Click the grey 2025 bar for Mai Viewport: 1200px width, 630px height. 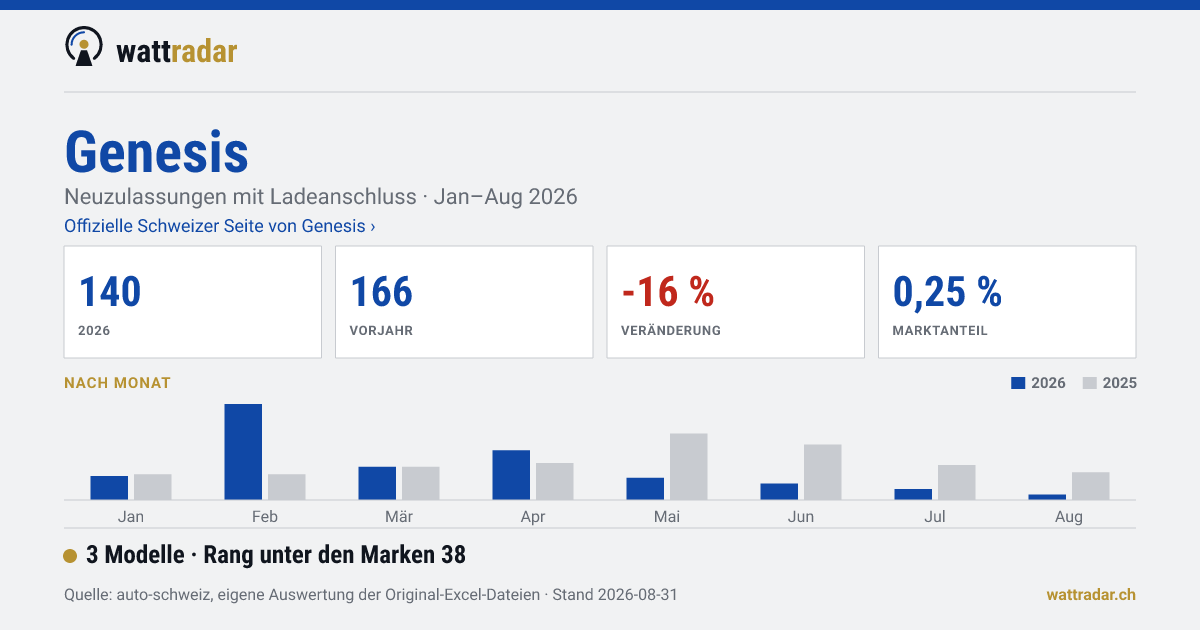pos(688,467)
